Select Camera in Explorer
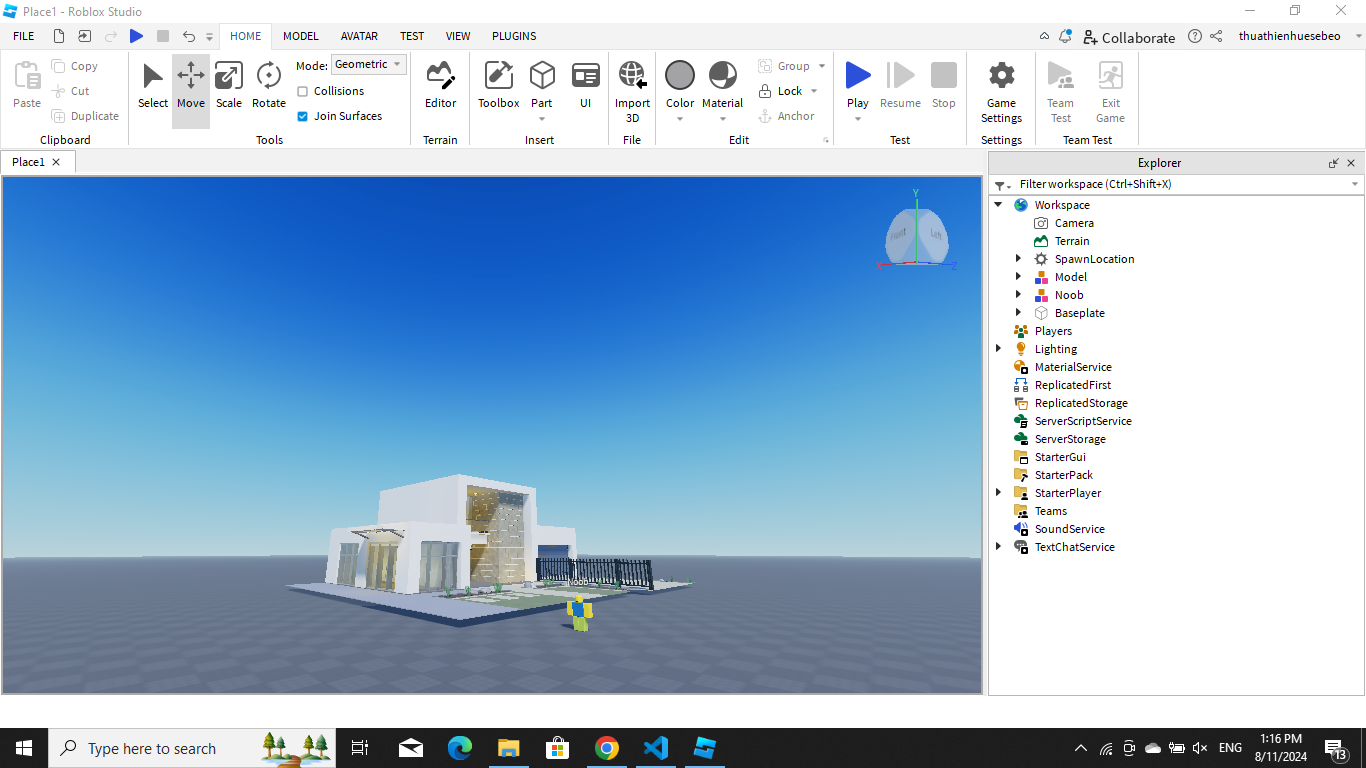The image size is (1366, 768). click(x=1074, y=223)
